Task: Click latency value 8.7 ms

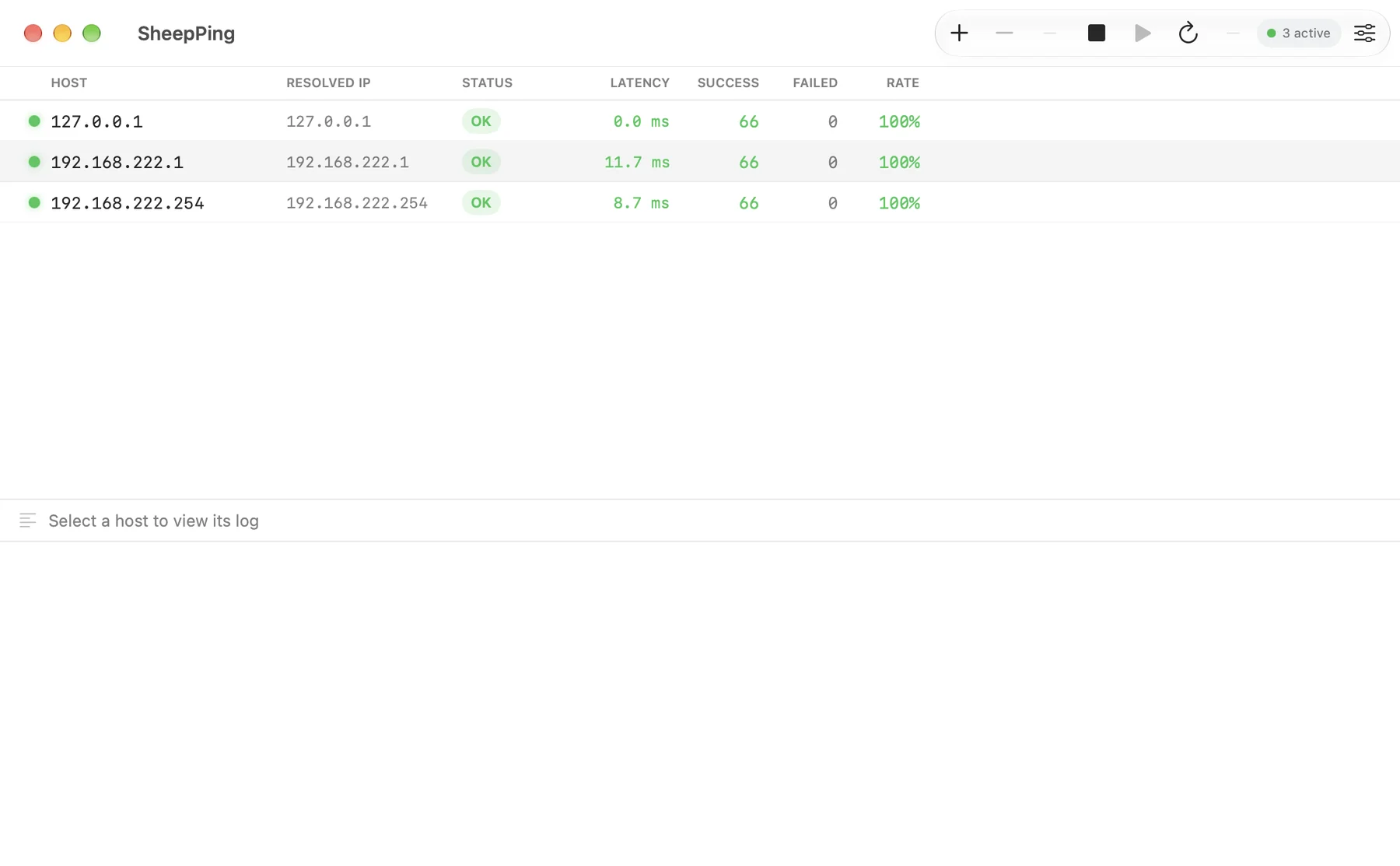Action: click(641, 202)
